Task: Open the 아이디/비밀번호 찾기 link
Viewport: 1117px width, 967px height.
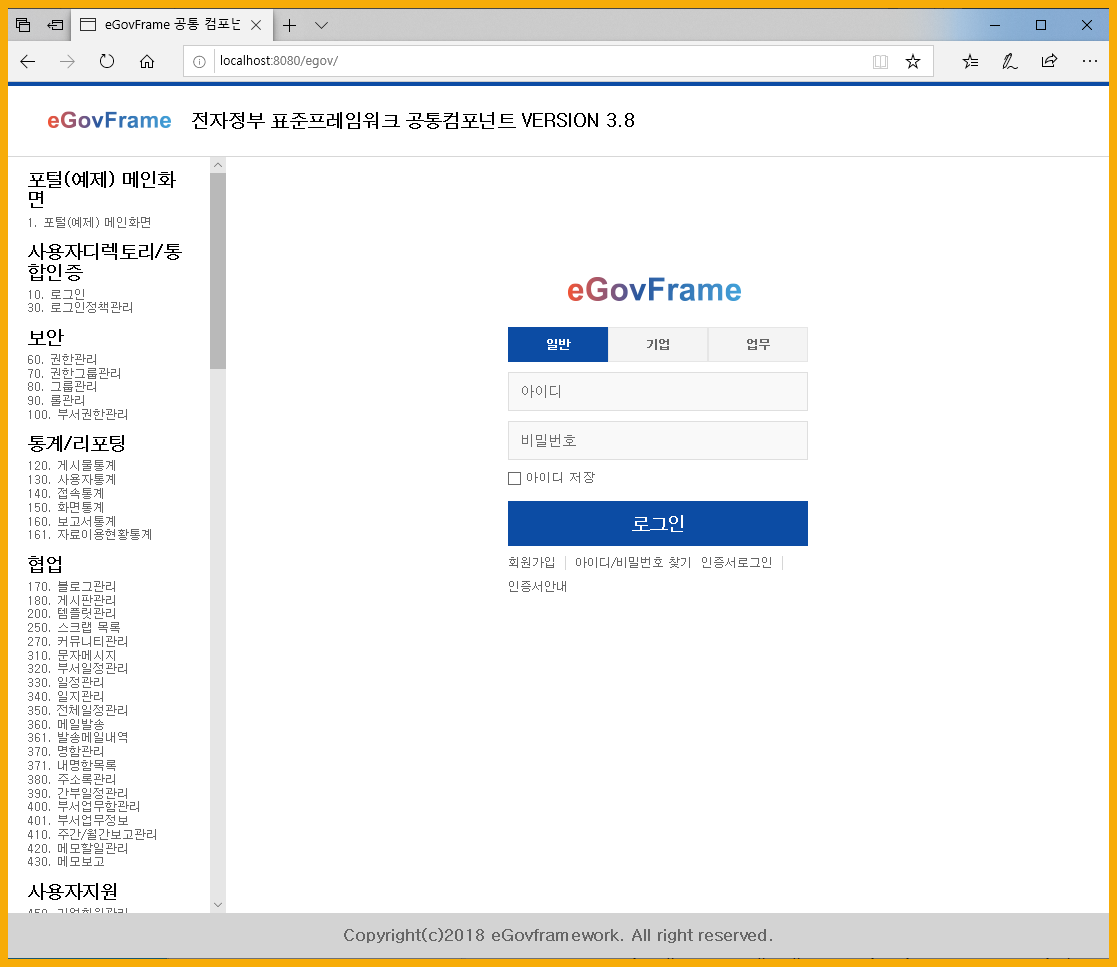Action: (633, 562)
